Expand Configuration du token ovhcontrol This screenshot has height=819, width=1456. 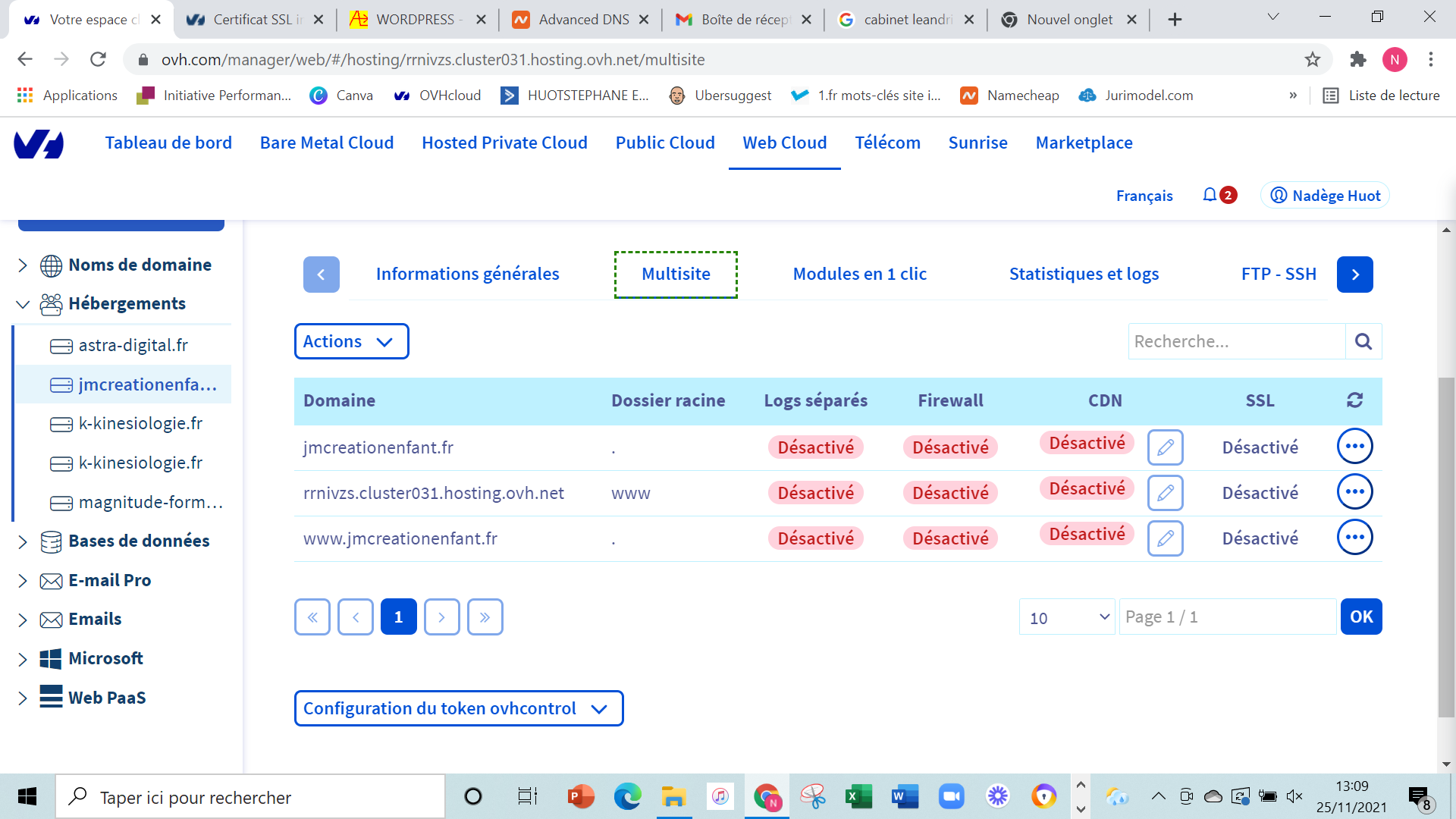click(458, 708)
